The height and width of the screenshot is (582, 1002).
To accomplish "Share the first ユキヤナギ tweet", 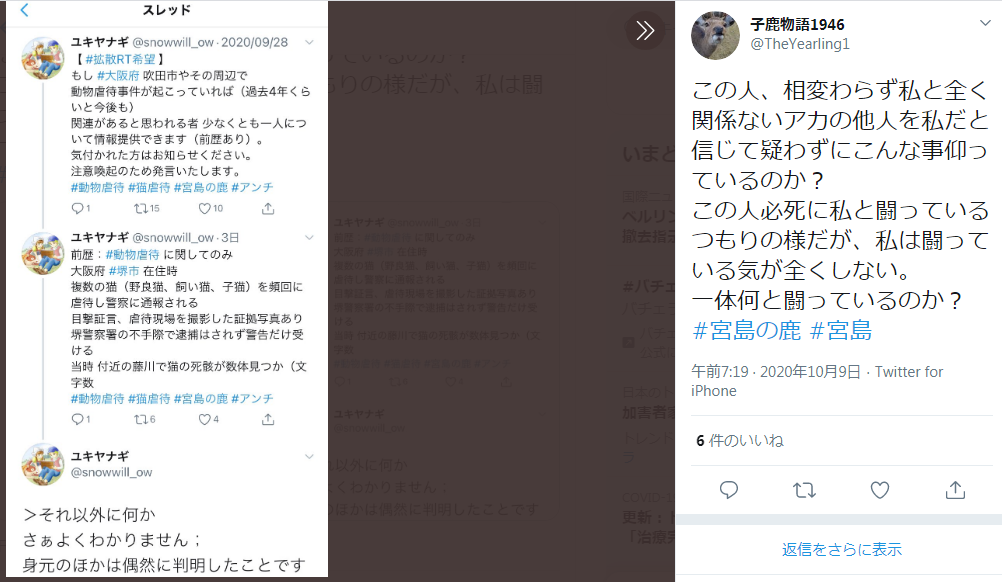I will tap(268, 208).
